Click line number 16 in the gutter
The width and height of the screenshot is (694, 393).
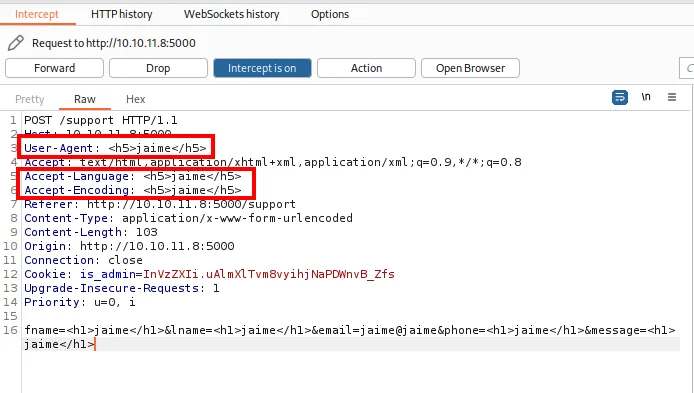[10, 330]
